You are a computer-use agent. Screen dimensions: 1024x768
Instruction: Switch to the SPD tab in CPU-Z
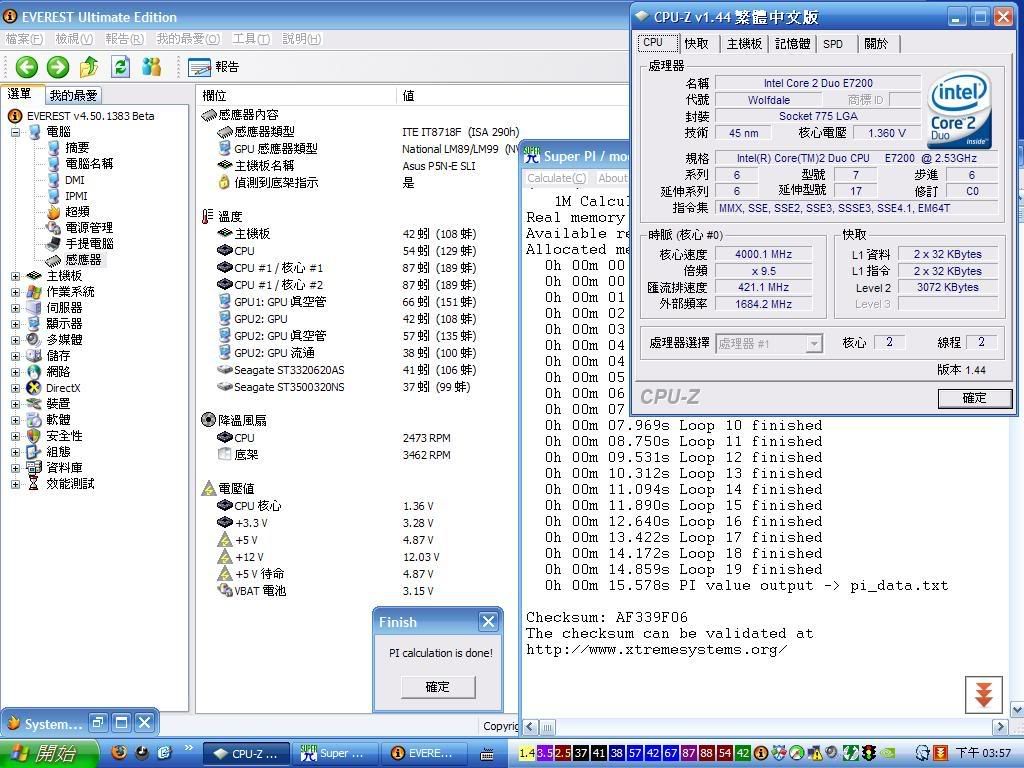click(x=832, y=44)
